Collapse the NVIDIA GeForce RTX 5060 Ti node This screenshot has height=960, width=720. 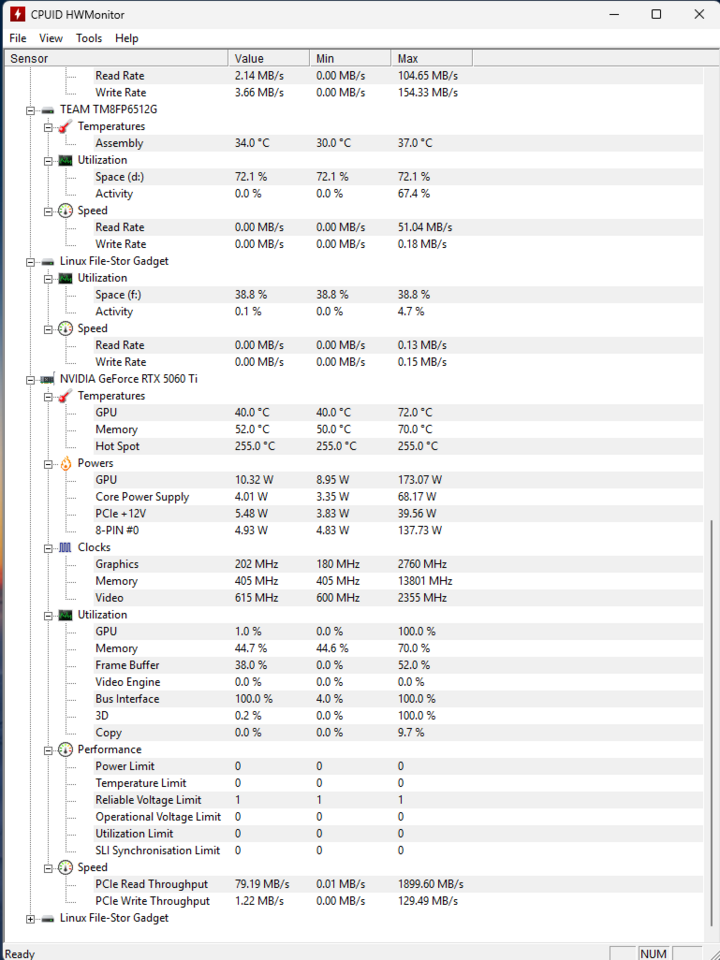tap(30, 380)
